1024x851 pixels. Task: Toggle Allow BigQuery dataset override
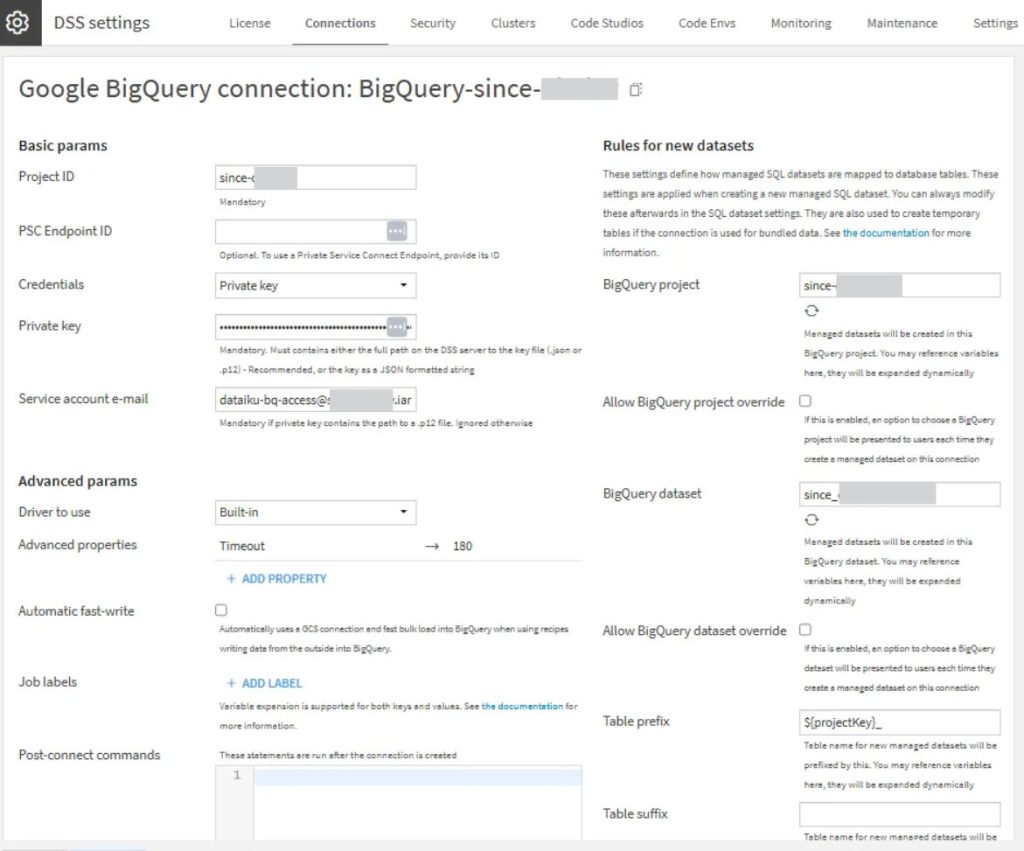coord(805,630)
